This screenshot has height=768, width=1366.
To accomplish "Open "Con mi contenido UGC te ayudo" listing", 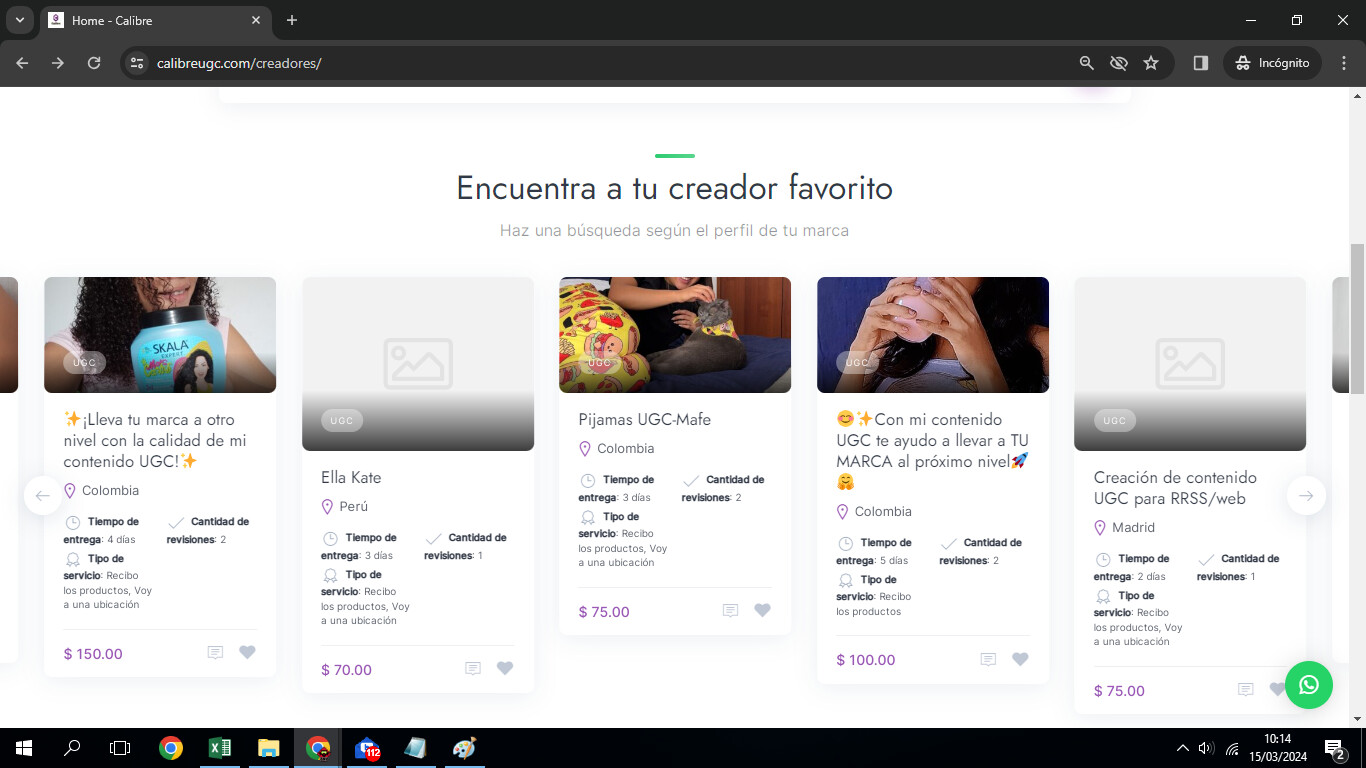I will click(x=933, y=451).
